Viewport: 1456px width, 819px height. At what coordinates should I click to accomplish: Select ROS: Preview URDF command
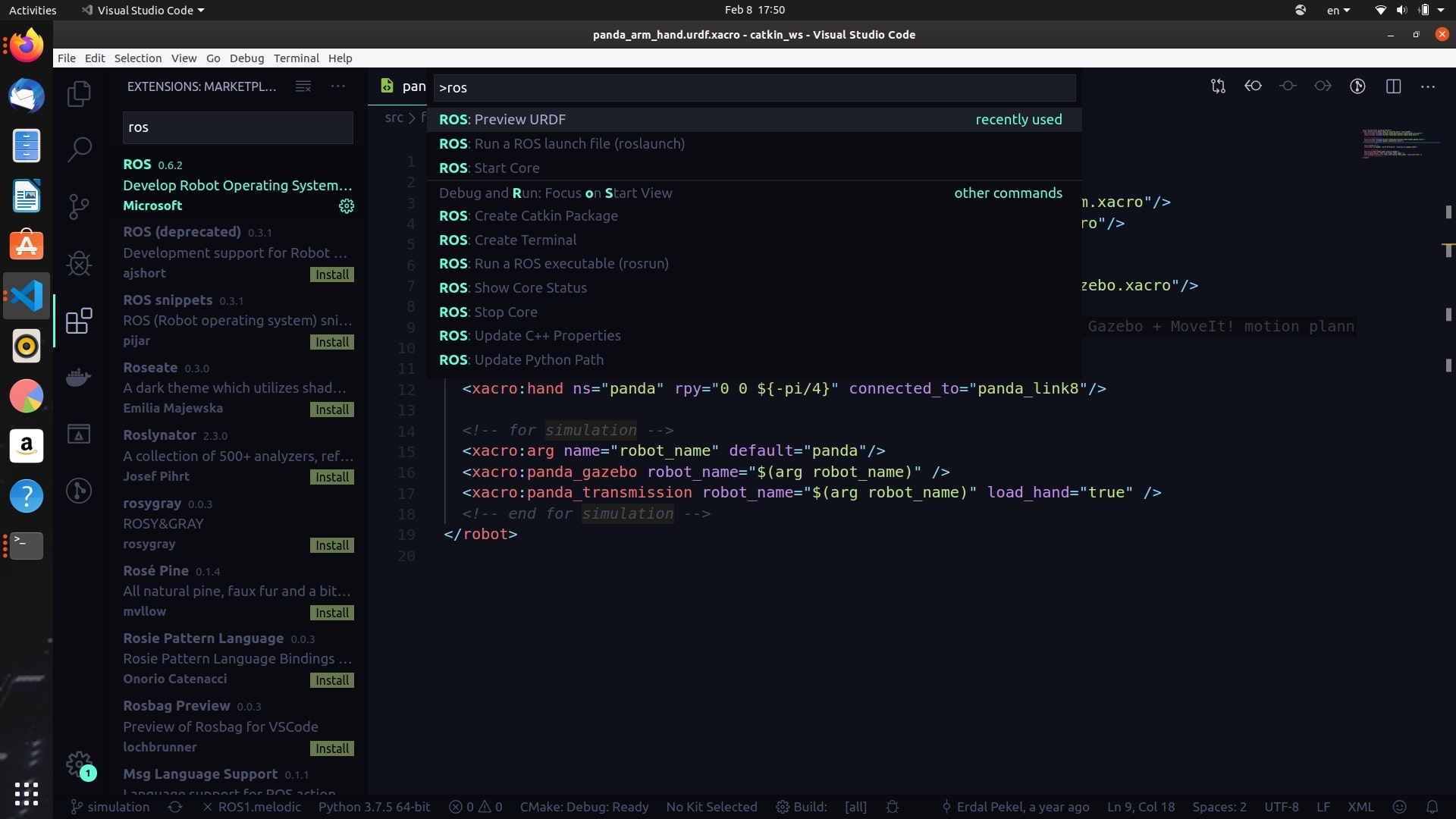click(x=755, y=119)
